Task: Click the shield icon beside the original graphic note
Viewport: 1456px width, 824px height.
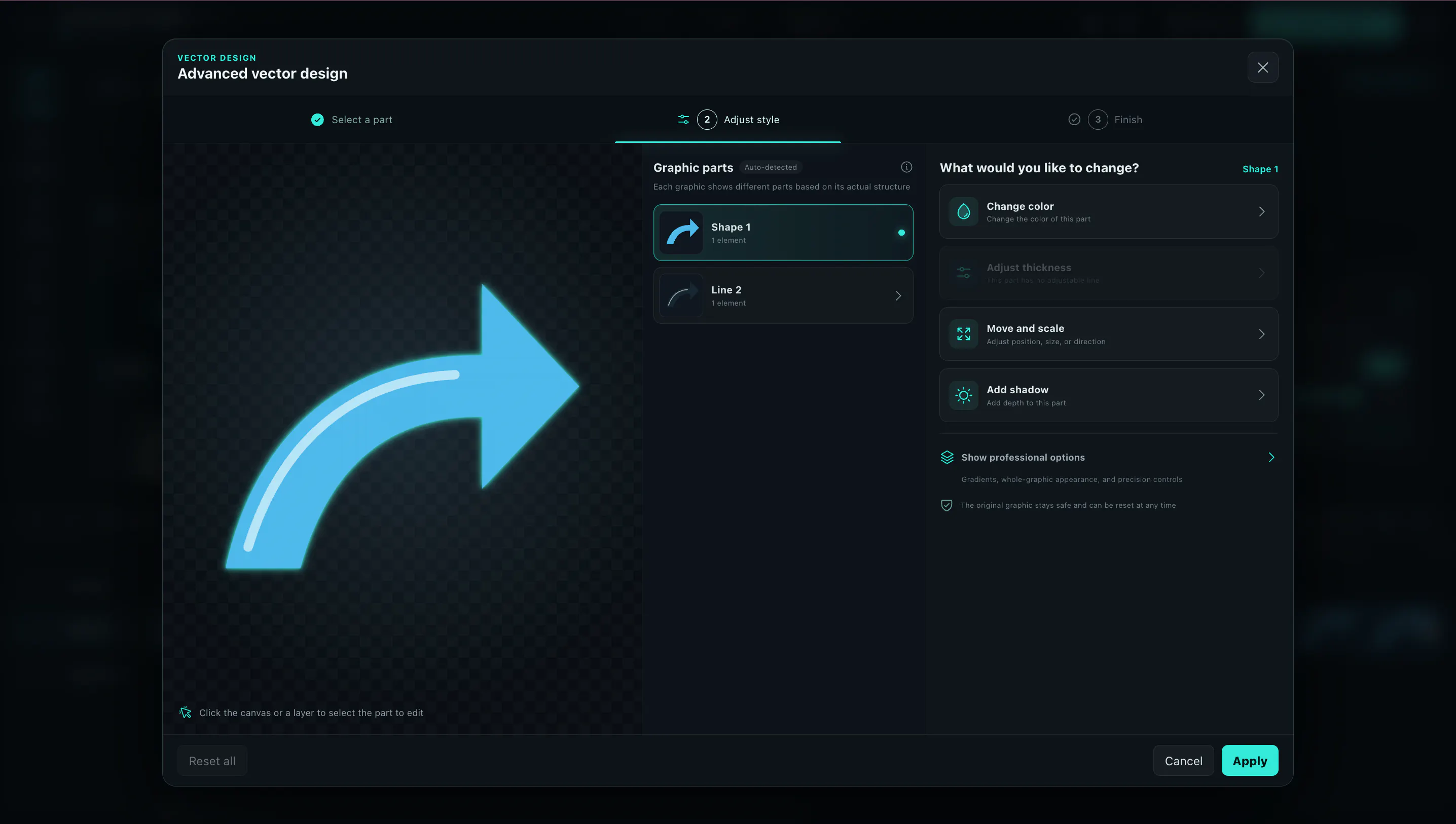Action: point(947,505)
